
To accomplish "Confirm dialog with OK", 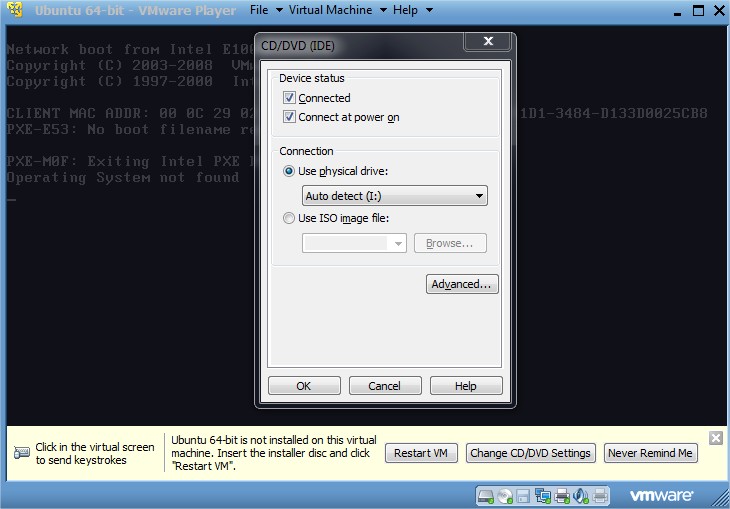I will 304,386.
